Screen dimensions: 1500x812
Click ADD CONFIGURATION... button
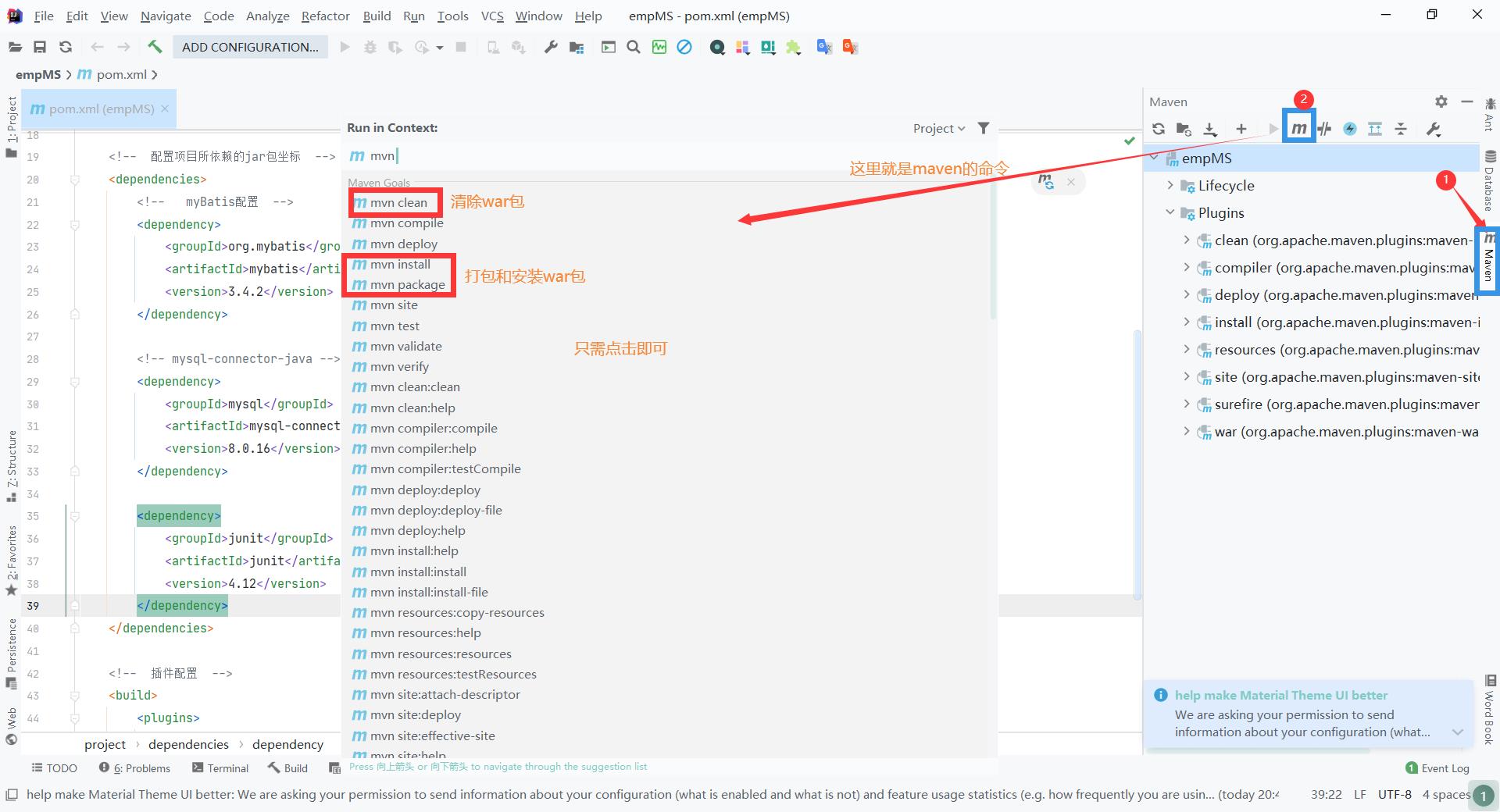point(250,47)
